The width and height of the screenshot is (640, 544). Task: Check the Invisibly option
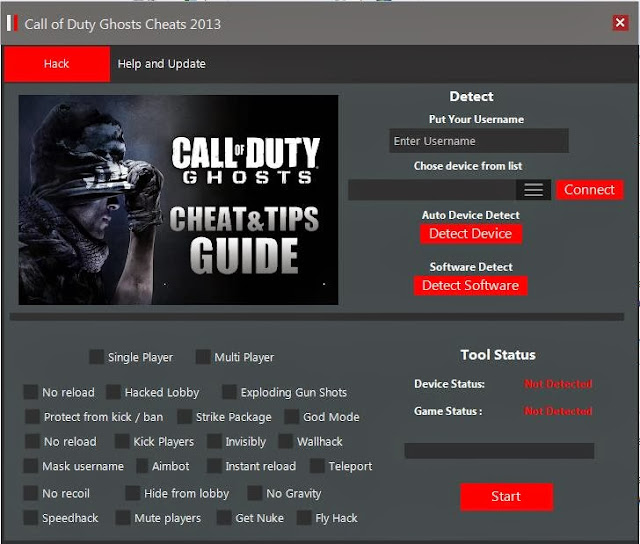(214, 441)
